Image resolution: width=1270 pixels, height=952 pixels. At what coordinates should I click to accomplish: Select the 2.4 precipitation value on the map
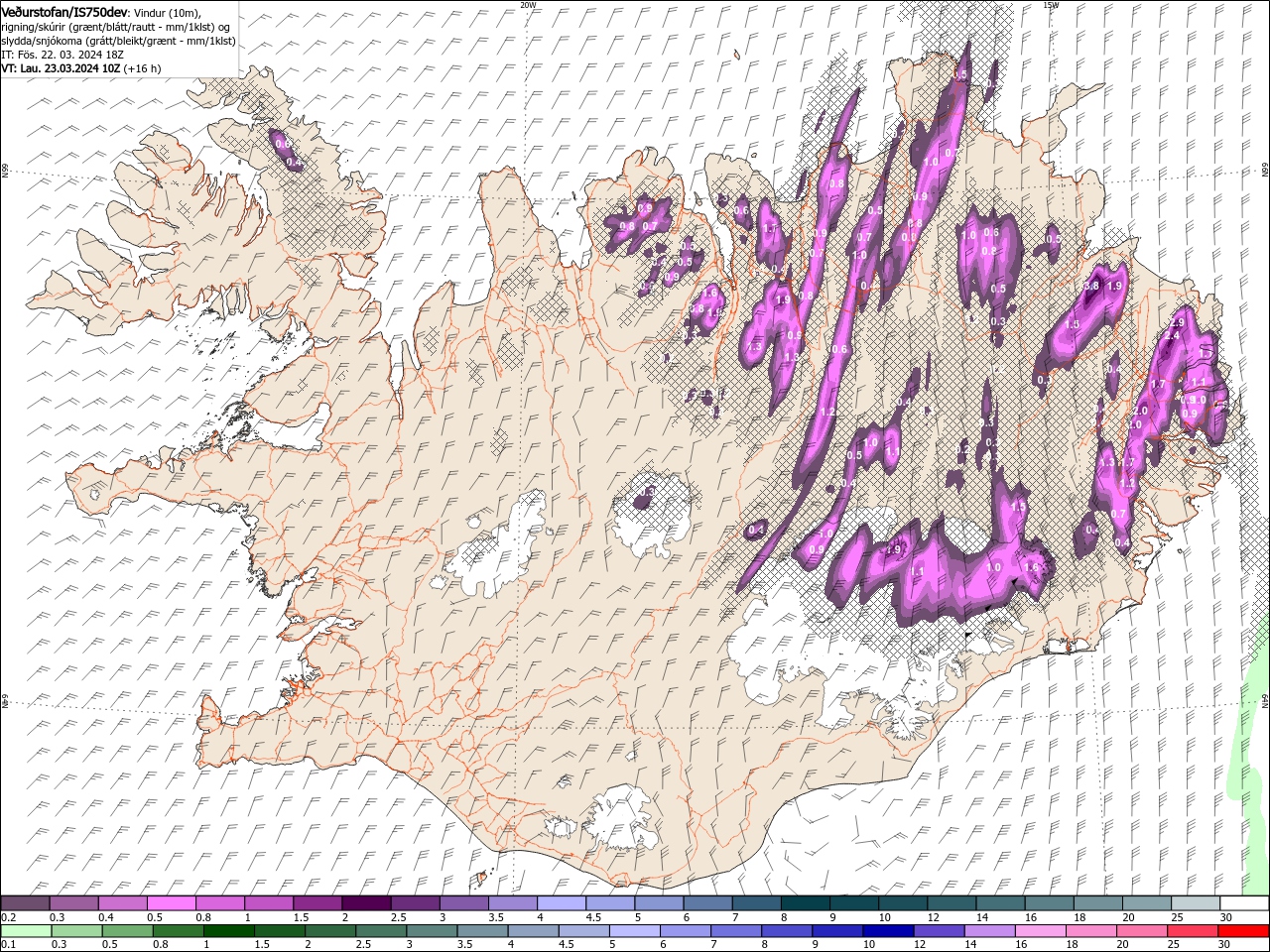[1172, 336]
